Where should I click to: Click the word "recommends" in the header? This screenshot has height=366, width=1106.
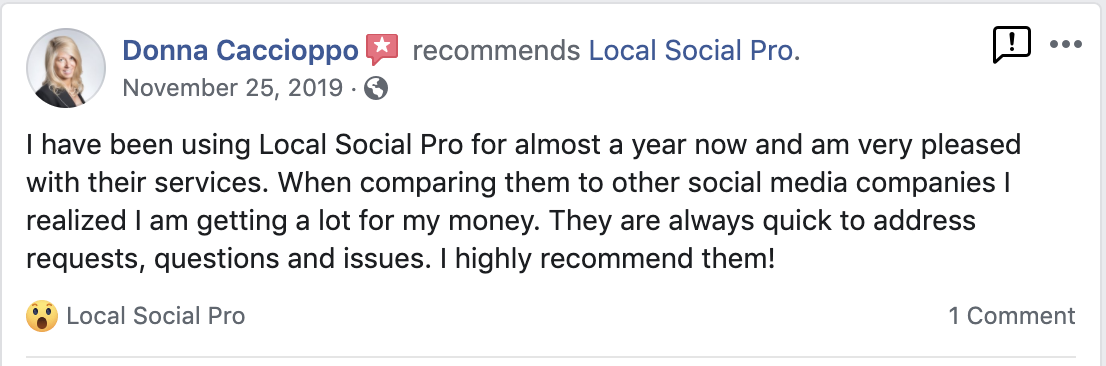tap(496, 50)
